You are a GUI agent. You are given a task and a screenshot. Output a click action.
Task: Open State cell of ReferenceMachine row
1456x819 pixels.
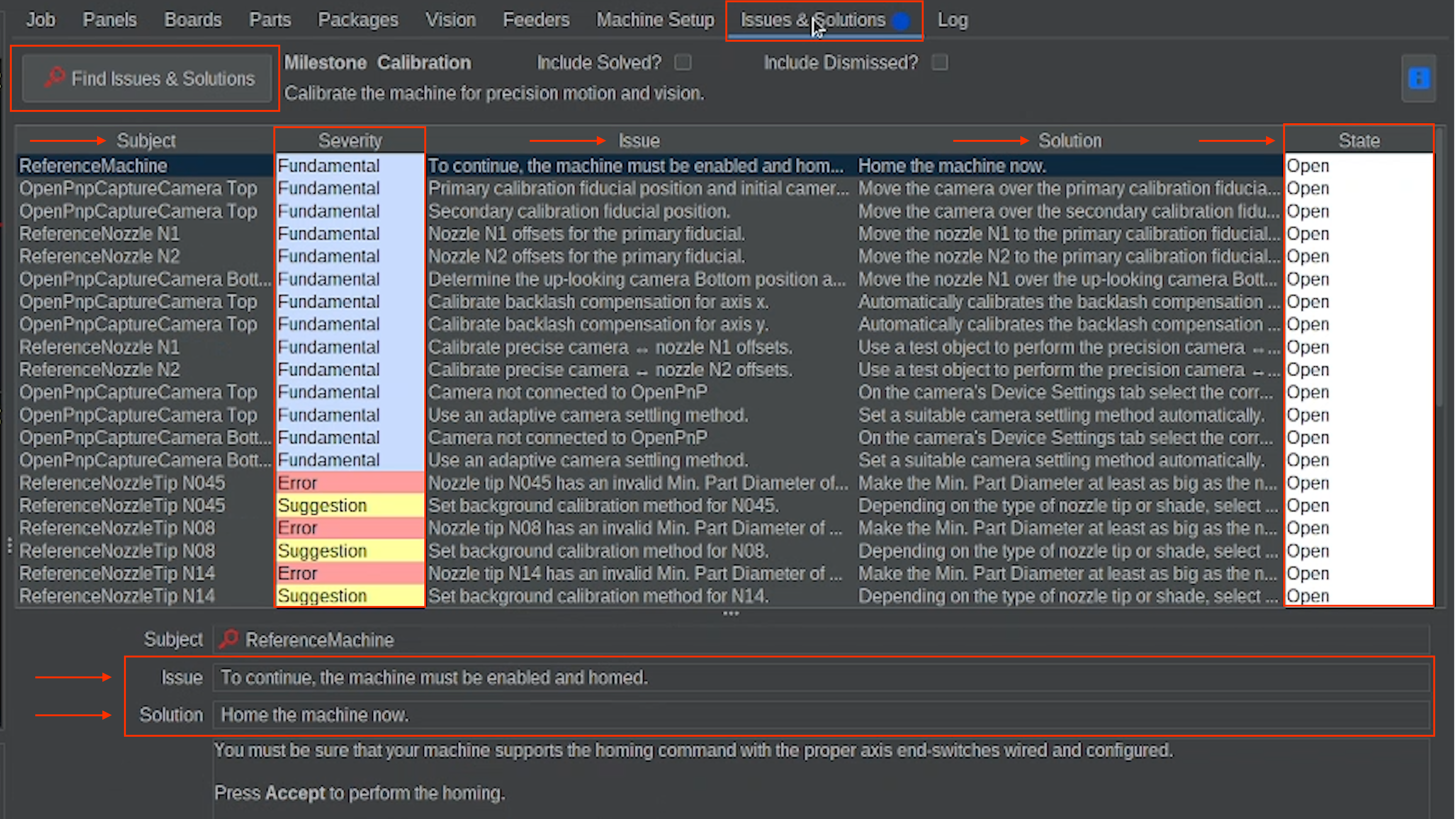(x=1358, y=166)
